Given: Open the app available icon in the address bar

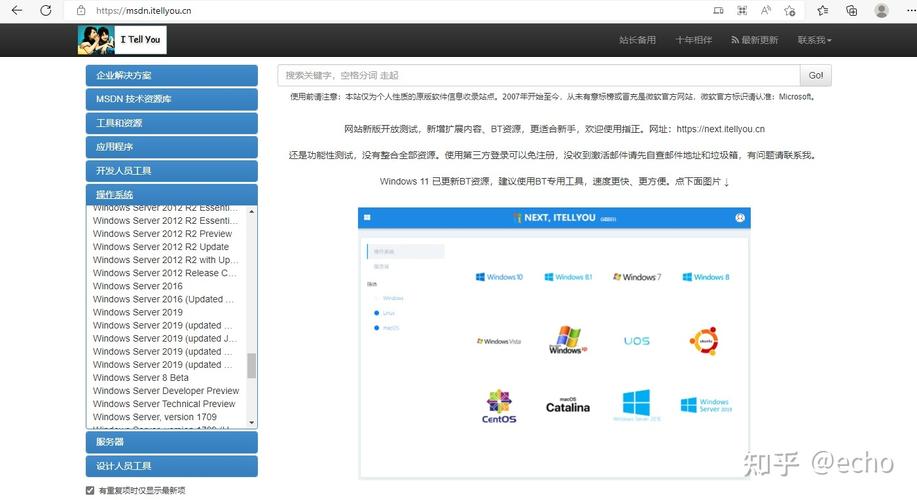Looking at the screenshot, I should 718,11.
